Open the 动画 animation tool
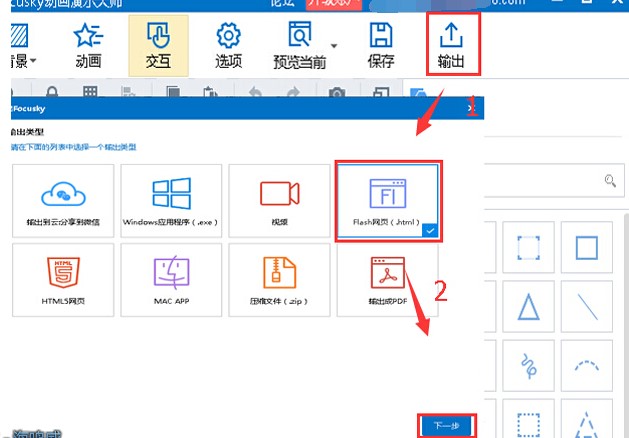The height and width of the screenshot is (438, 629). coord(88,45)
